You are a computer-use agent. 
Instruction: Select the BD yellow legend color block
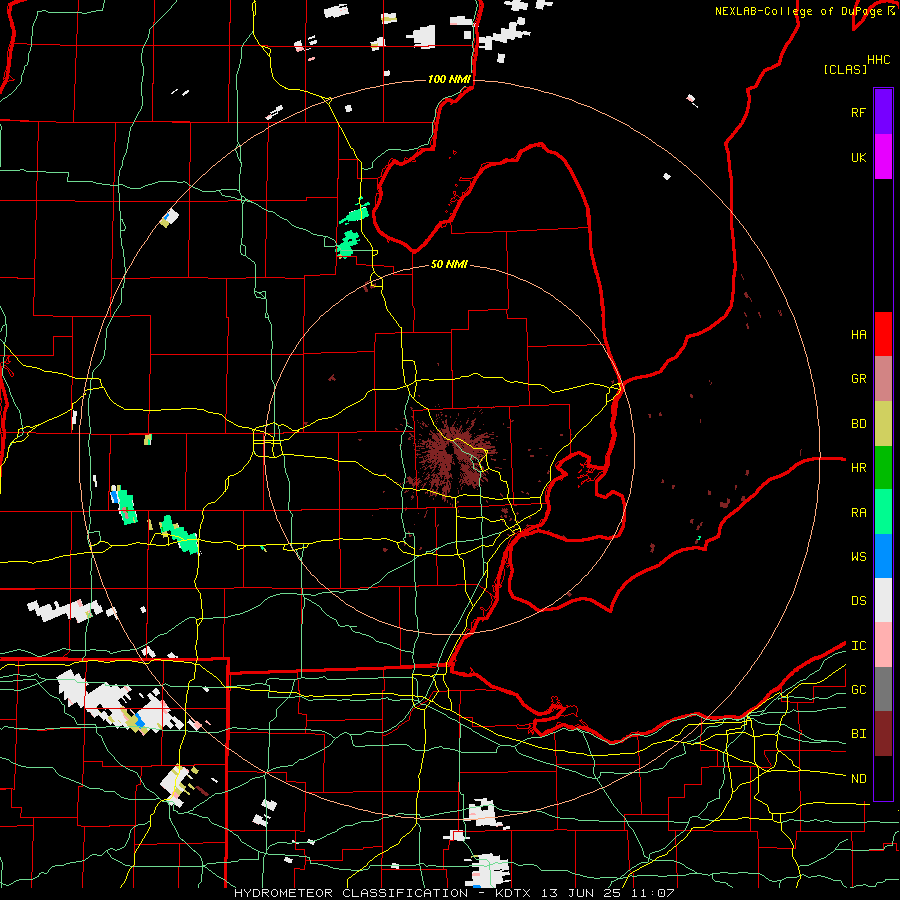click(883, 424)
